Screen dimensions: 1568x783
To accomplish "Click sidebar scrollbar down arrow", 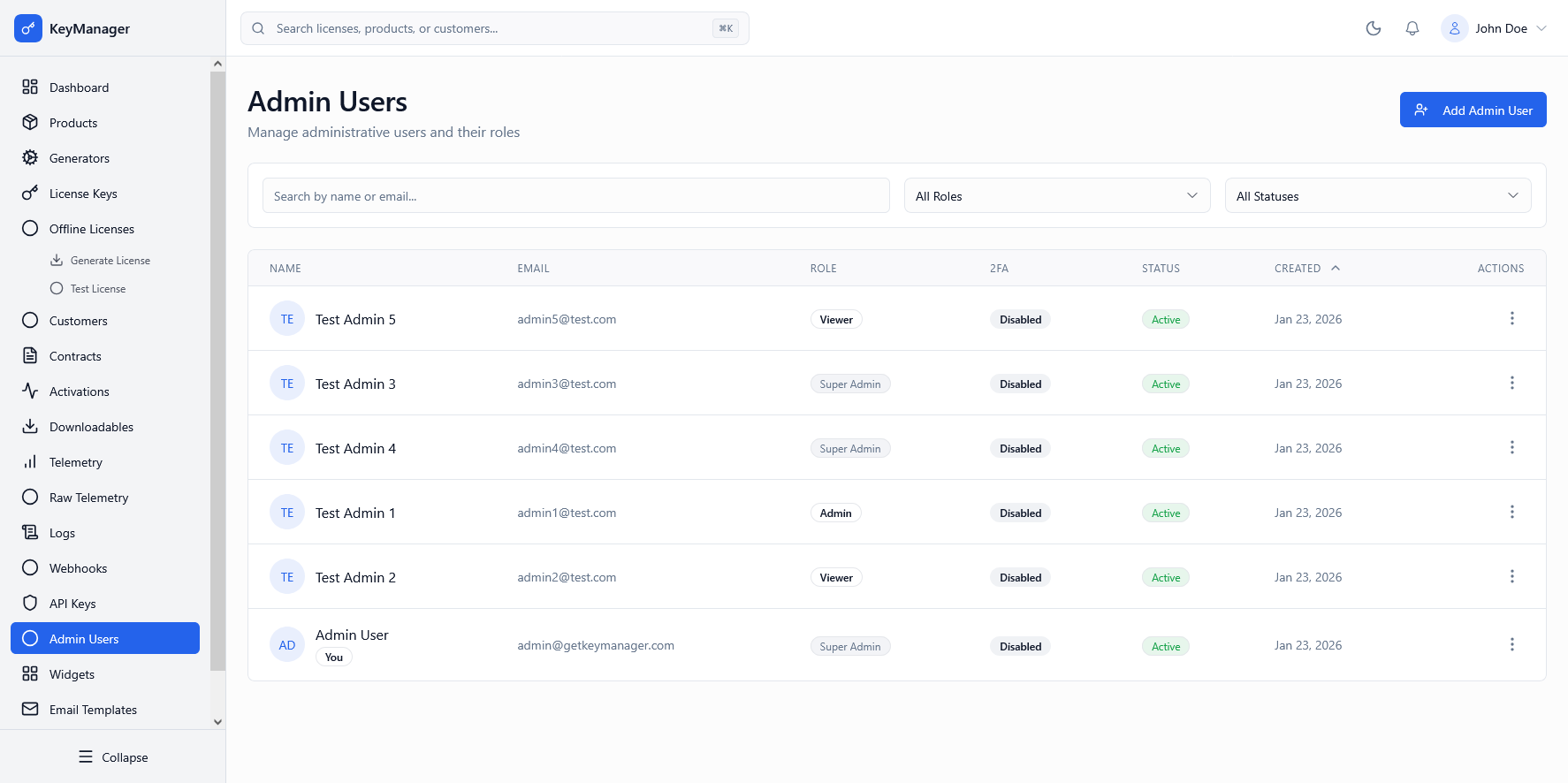I will pos(217,722).
